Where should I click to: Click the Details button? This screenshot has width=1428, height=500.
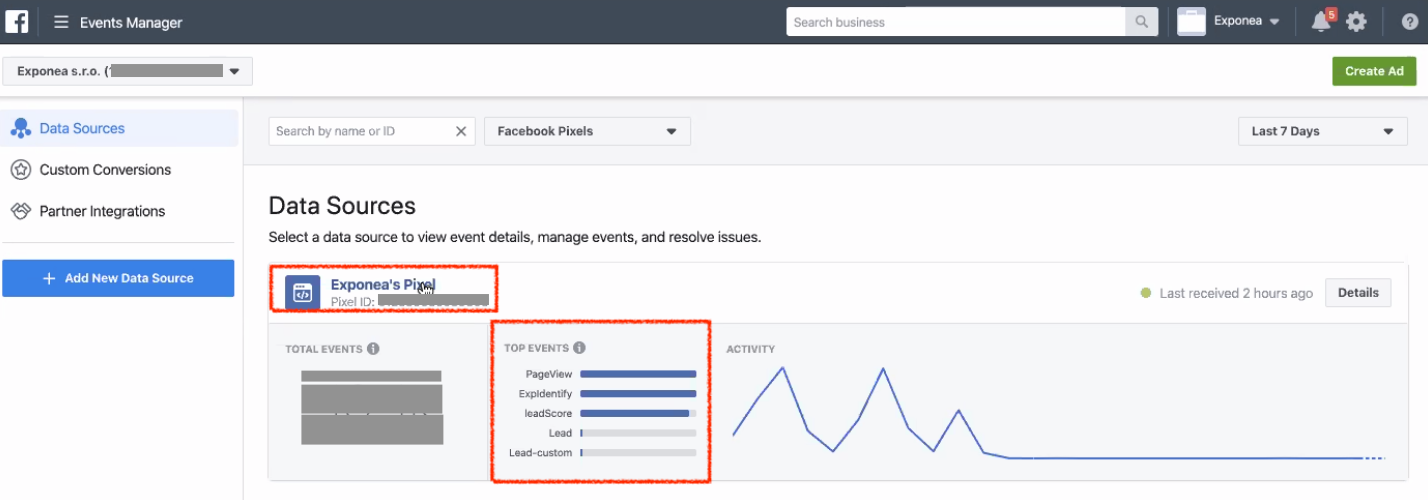(x=1358, y=293)
